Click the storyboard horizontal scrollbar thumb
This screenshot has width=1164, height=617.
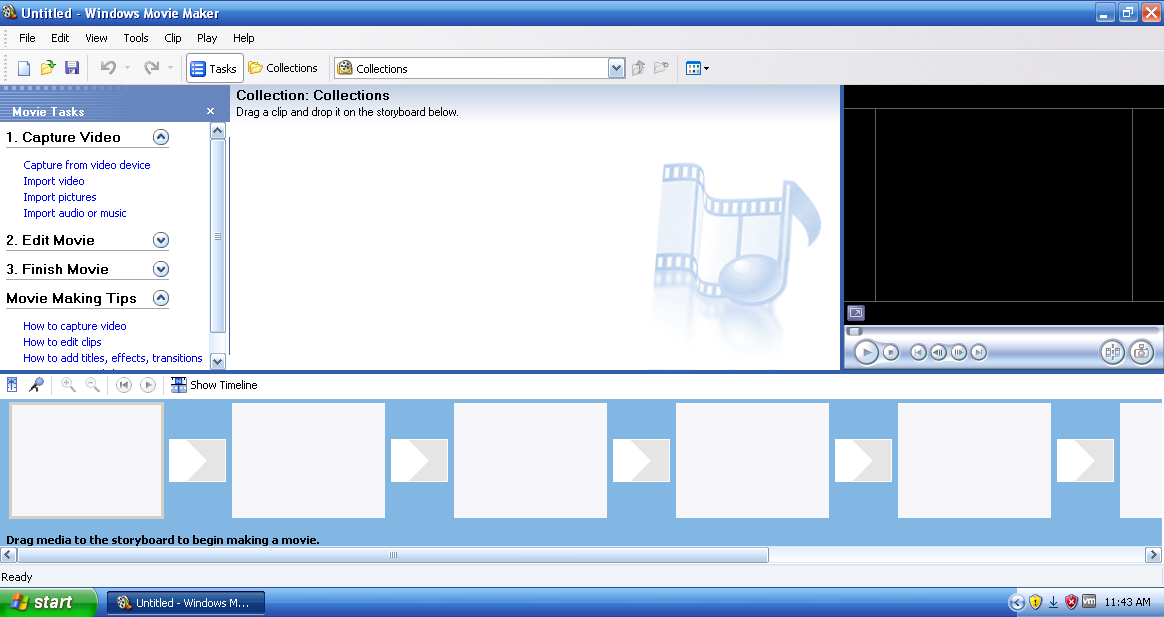pyautogui.click(x=393, y=555)
